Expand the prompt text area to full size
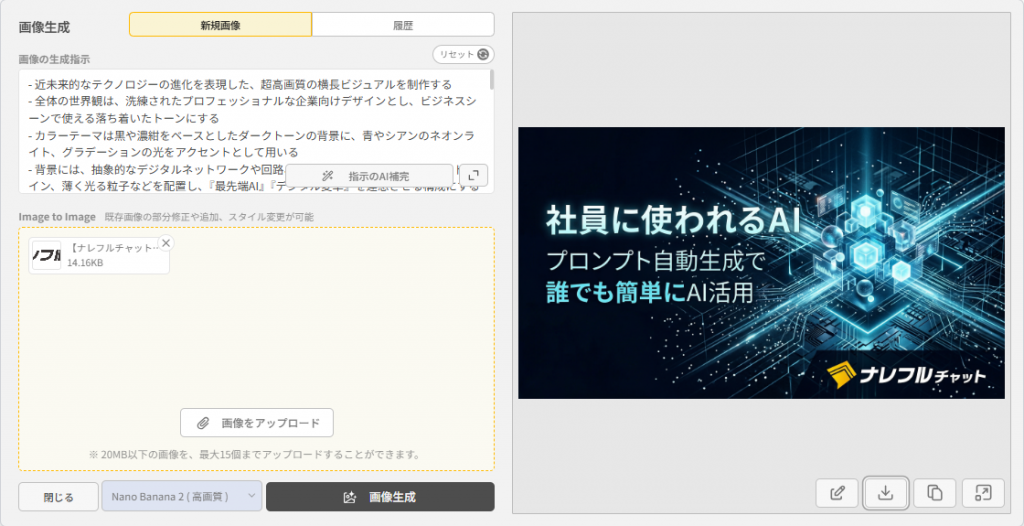This screenshot has height=526, width=1024. click(x=474, y=175)
